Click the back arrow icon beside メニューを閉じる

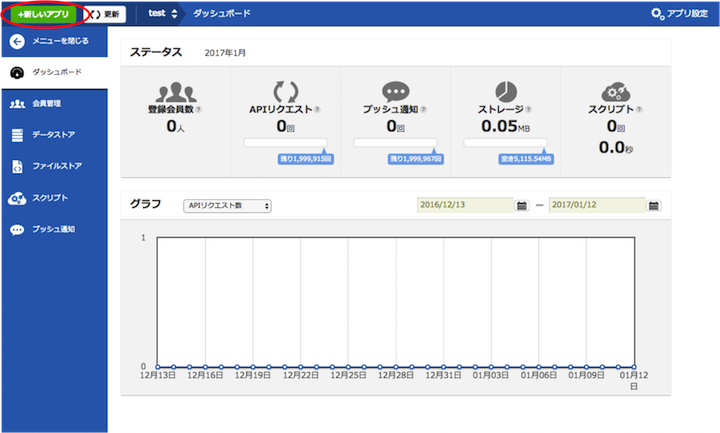17,42
